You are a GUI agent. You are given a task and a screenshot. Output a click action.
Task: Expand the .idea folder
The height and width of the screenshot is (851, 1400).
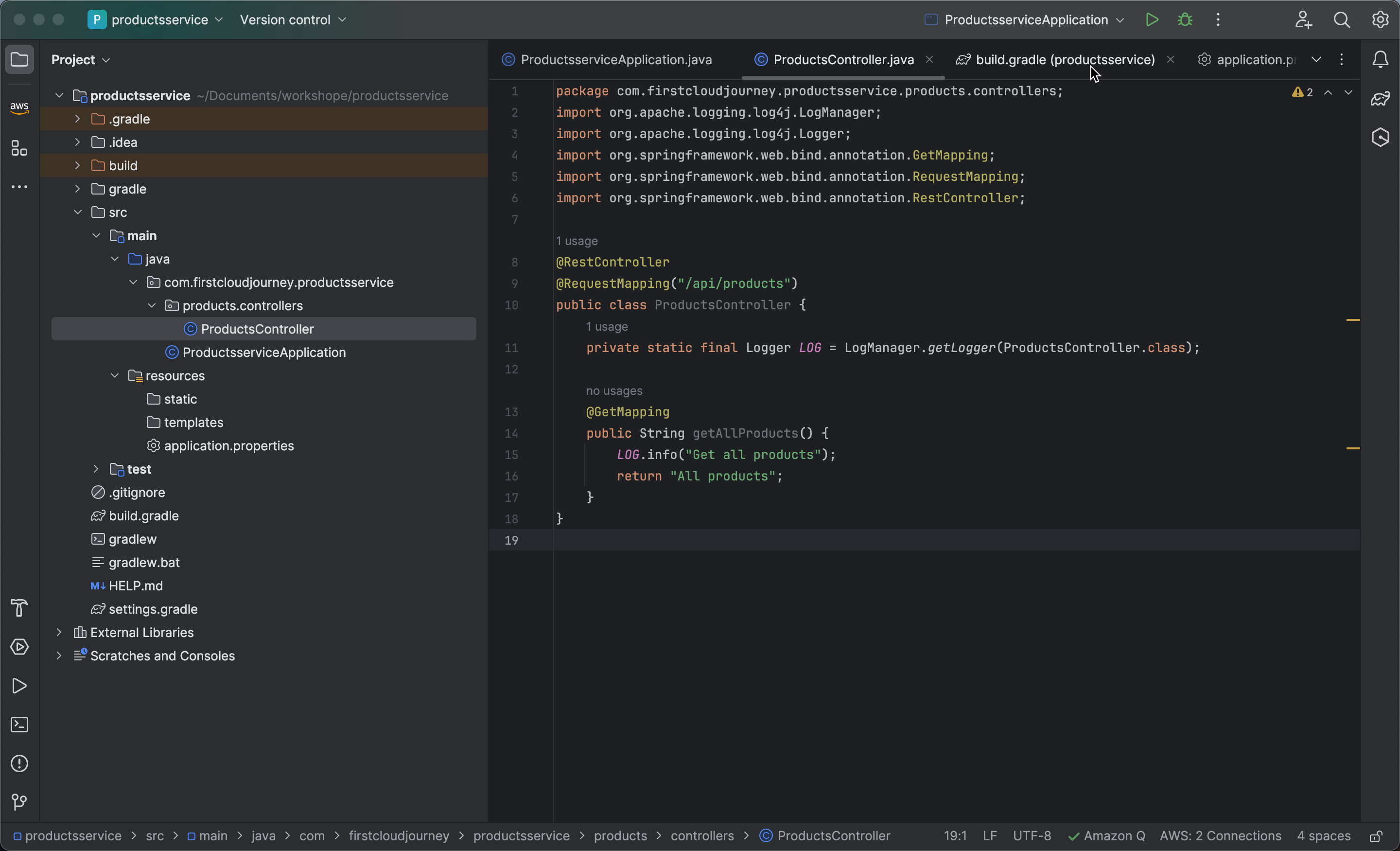[x=77, y=142]
